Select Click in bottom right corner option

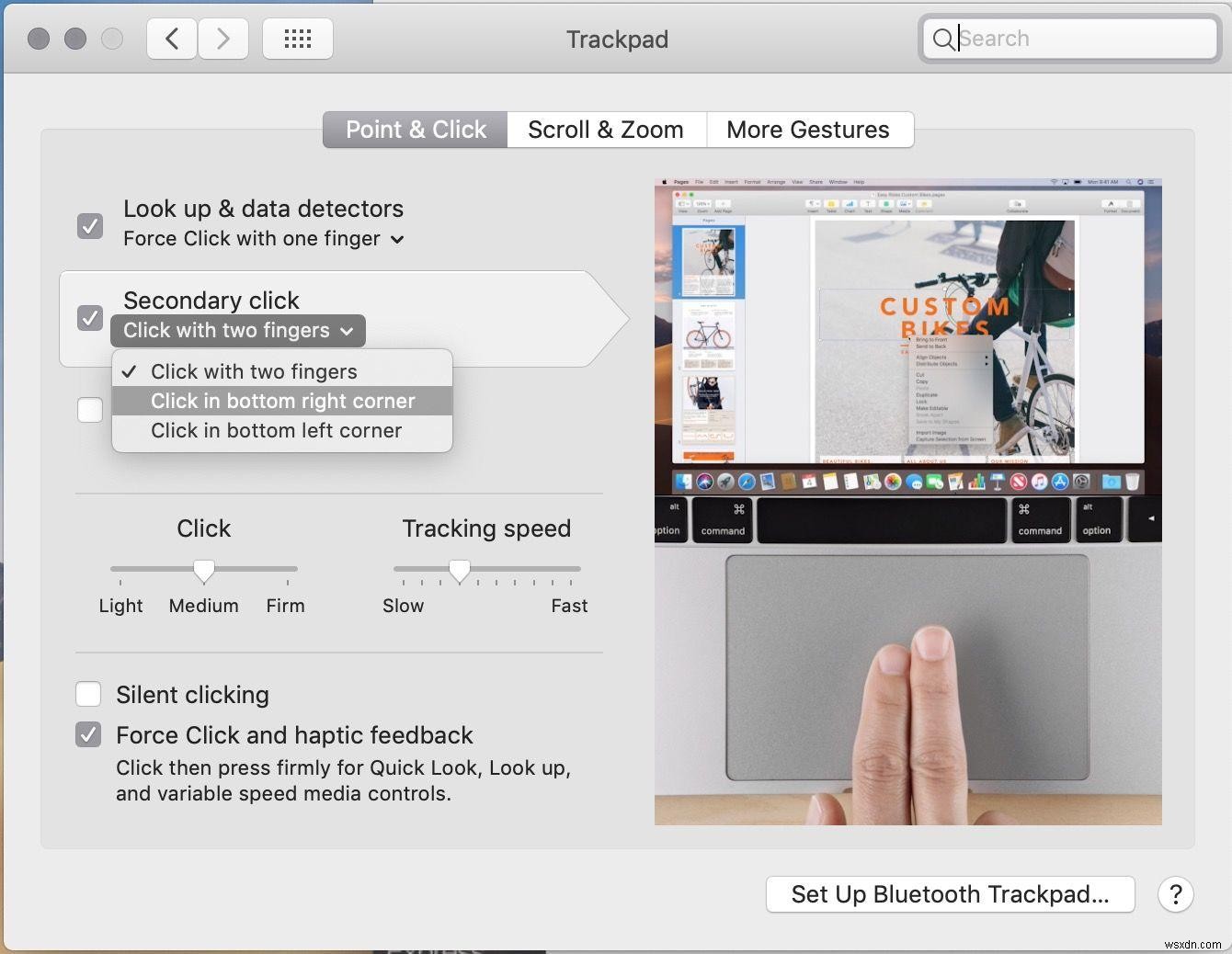[x=282, y=401]
